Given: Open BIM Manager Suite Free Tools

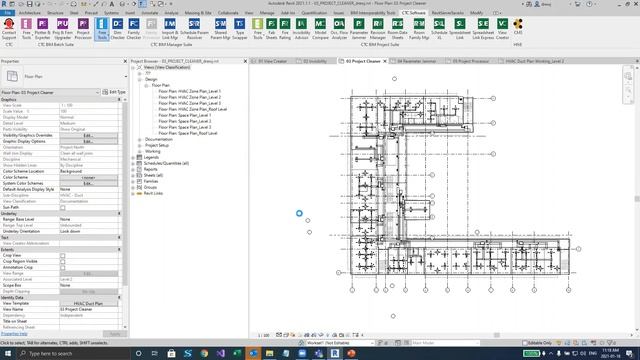Looking at the screenshot, I should pyautogui.click(x=102, y=29).
